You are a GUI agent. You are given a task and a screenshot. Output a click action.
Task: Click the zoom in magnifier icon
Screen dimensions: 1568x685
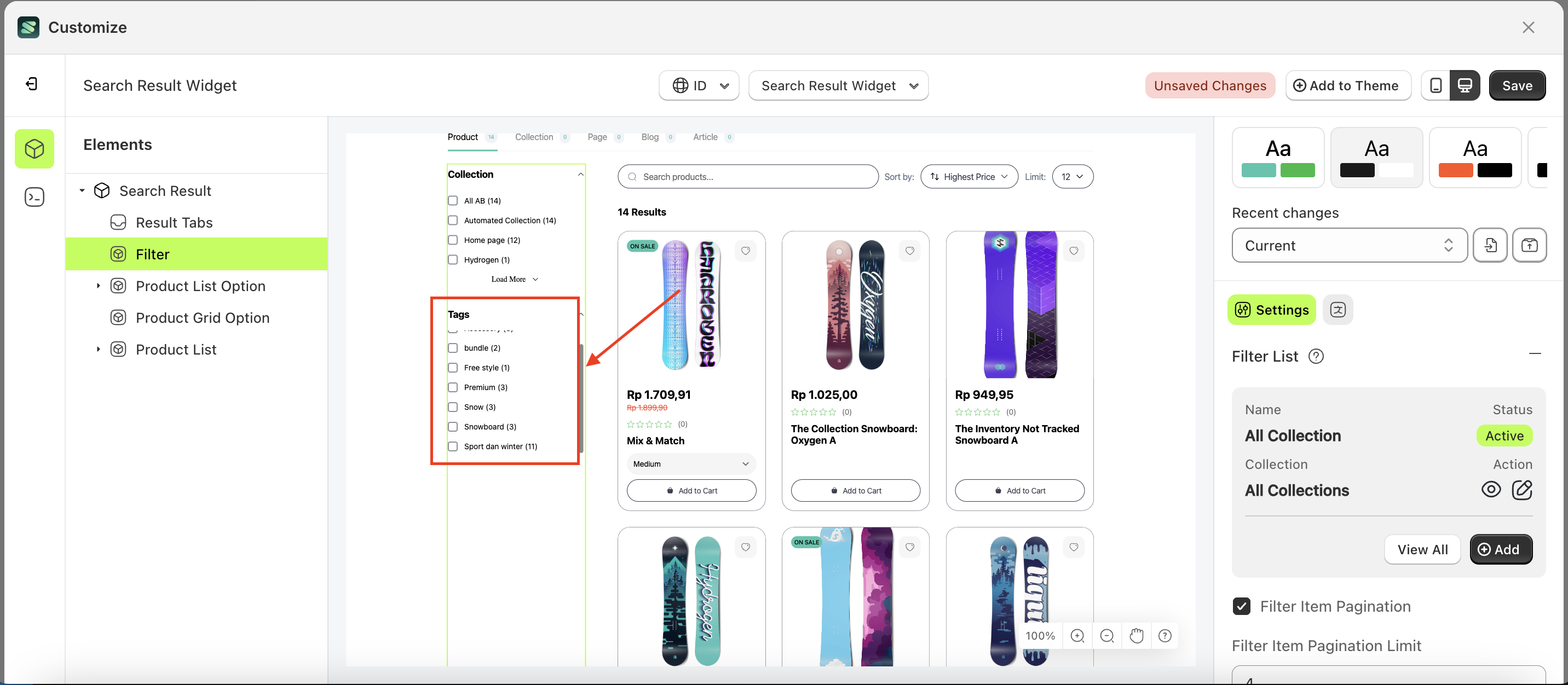pos(1077,636)
